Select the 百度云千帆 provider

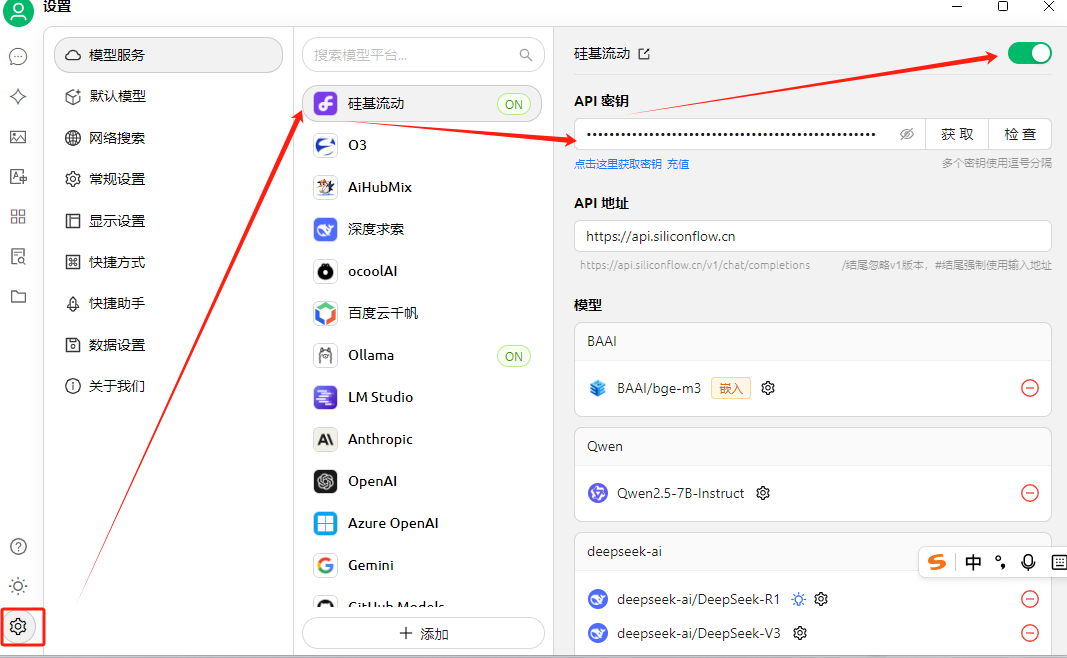[422, 313]
